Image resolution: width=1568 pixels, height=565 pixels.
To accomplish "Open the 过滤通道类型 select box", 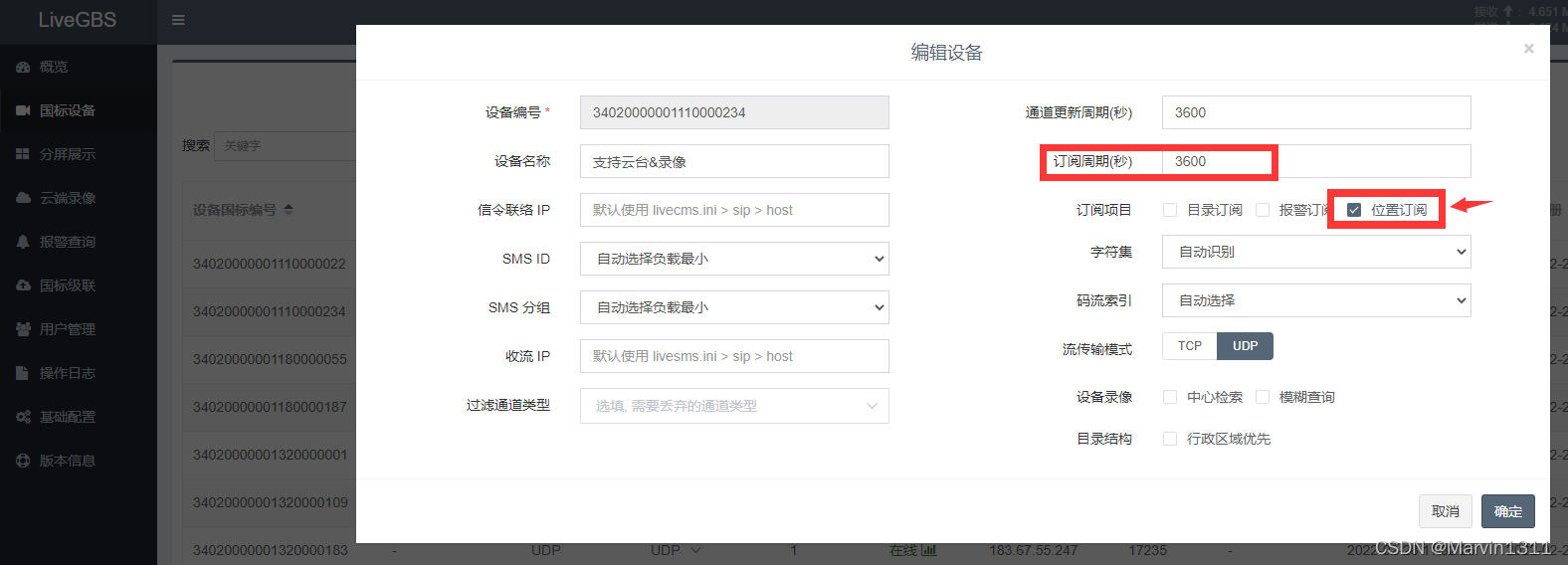I will (734, 406).
